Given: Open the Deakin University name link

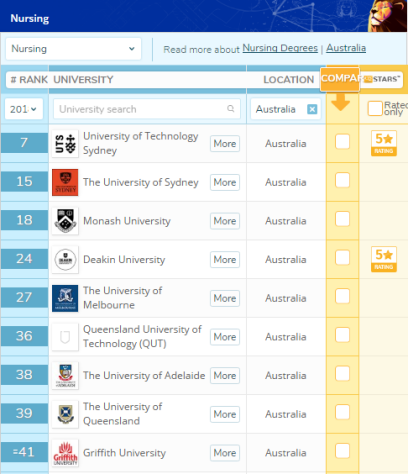Looking at the screenshot, I should click(124, 260).
